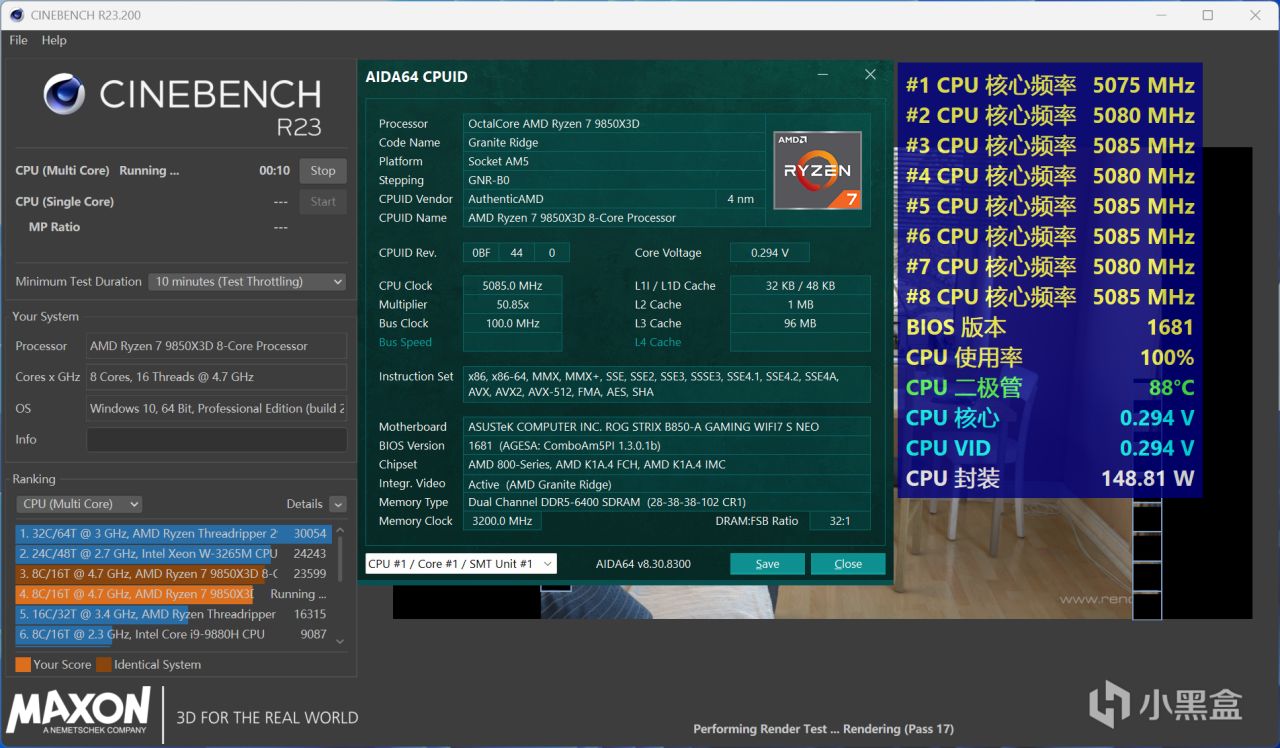The image size is (1280, 748).
Task: Select the 16C/32T Threadripper ranking entry
Action: click(x=173, y=614)
